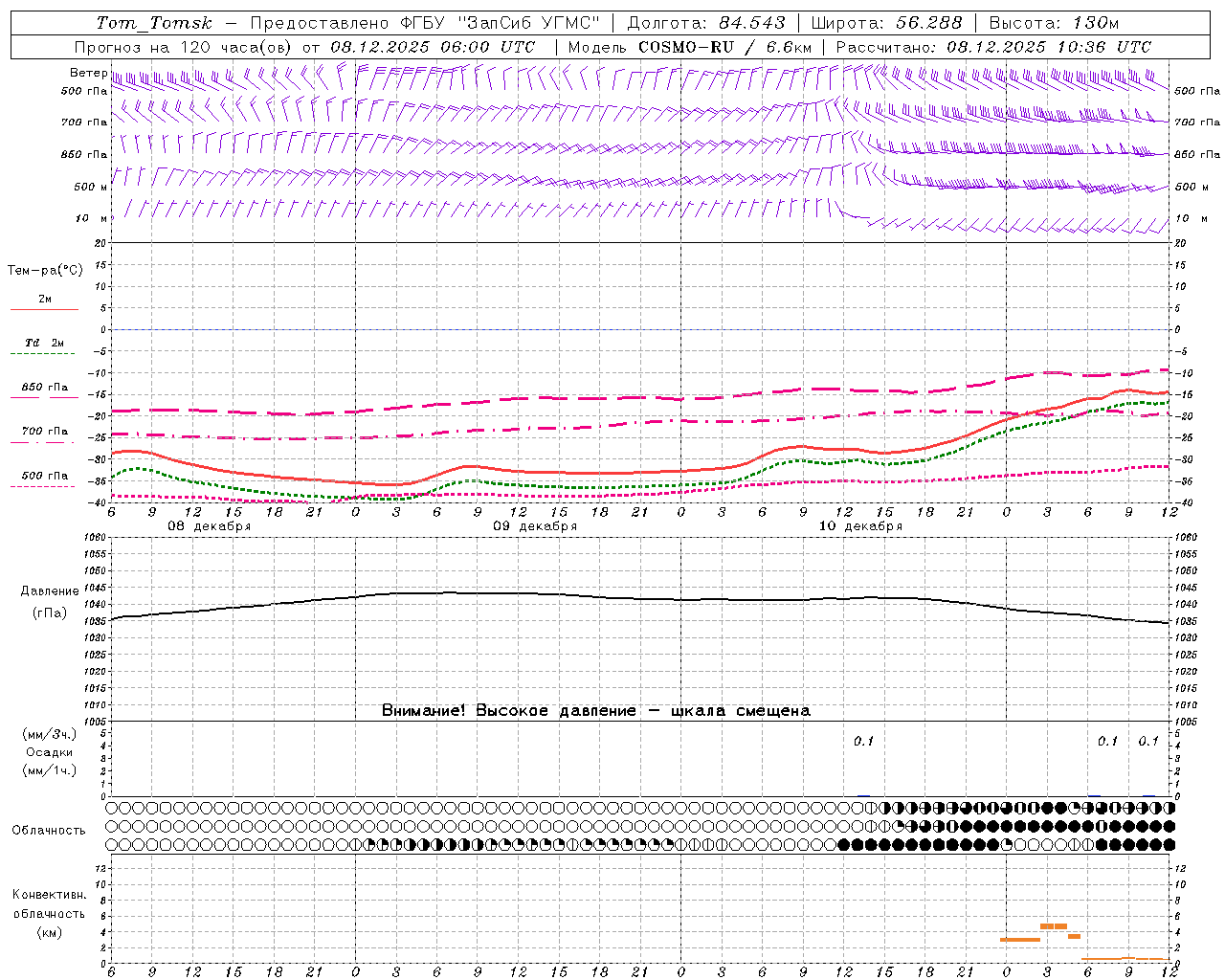Click the 2м temperature legend label
Image resolution: width=1225 pixels, height=980 pixels.
click(x=45, y=299)
